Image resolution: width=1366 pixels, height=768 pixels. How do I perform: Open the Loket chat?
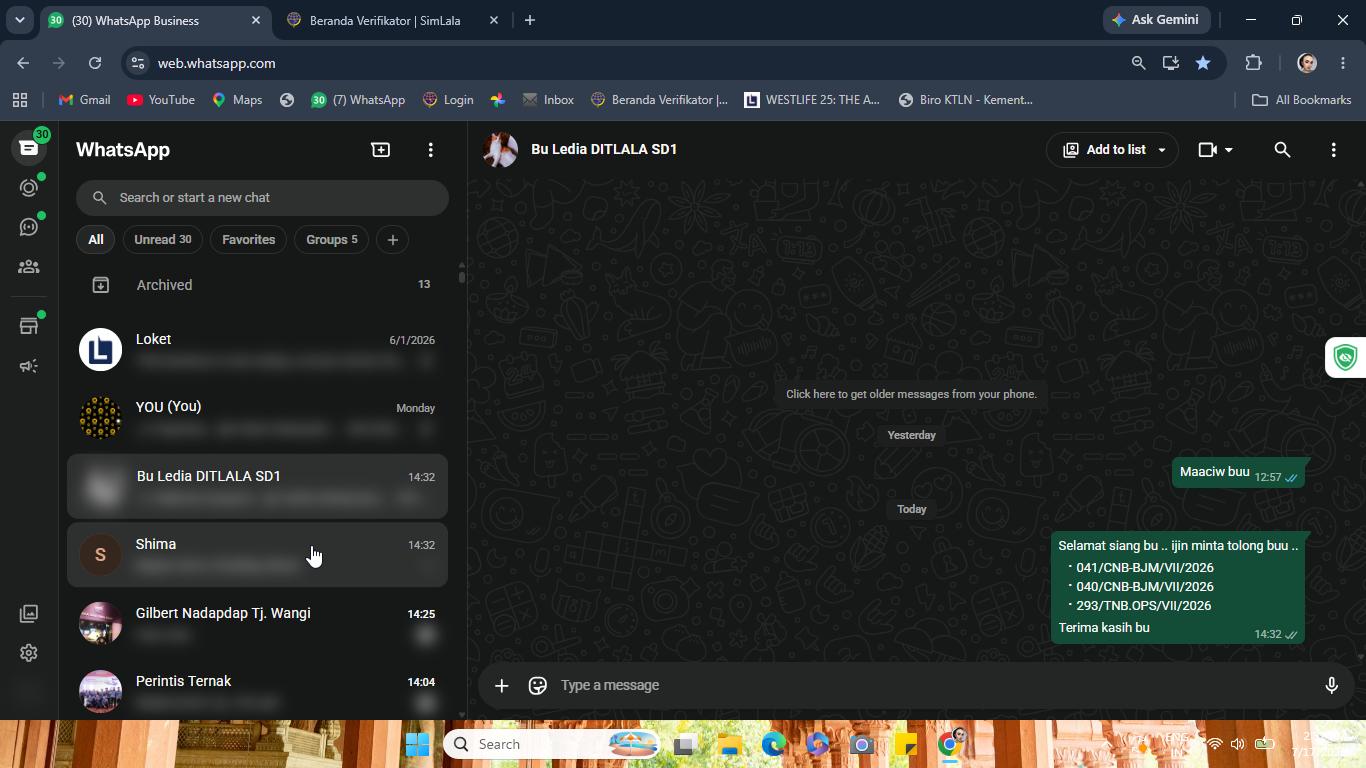tap(258, 350)
